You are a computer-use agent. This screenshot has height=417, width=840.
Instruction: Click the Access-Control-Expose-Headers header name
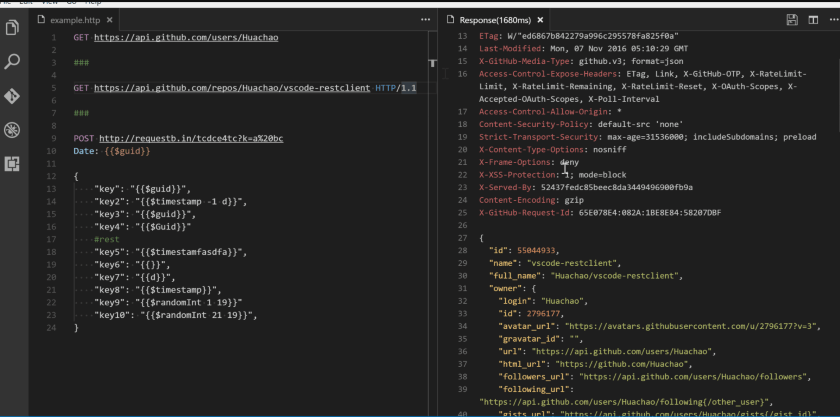(x=546, y=74)
